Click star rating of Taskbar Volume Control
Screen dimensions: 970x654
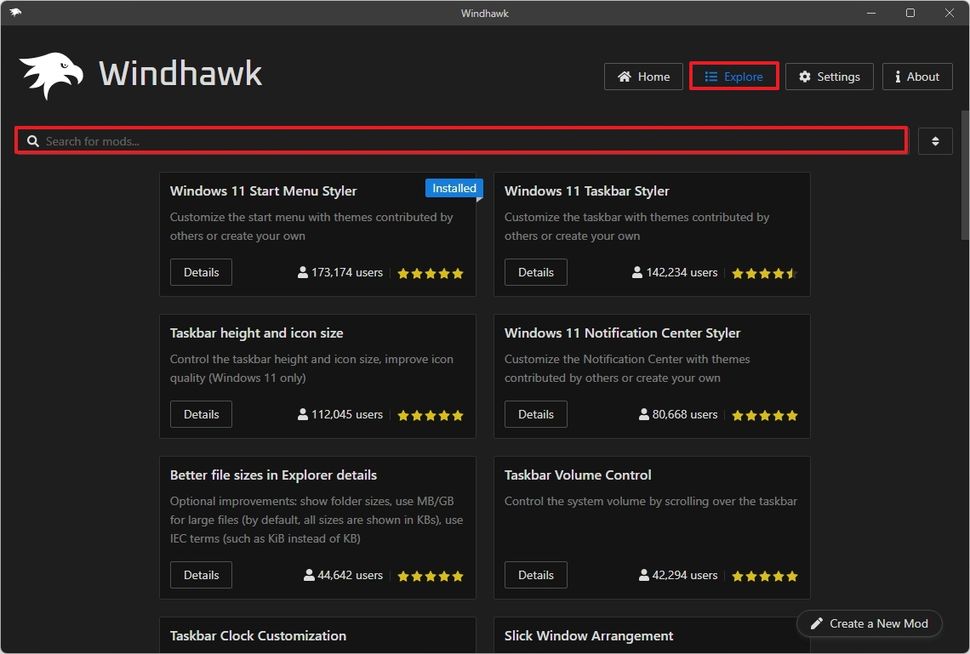click(x=765, y=576)
